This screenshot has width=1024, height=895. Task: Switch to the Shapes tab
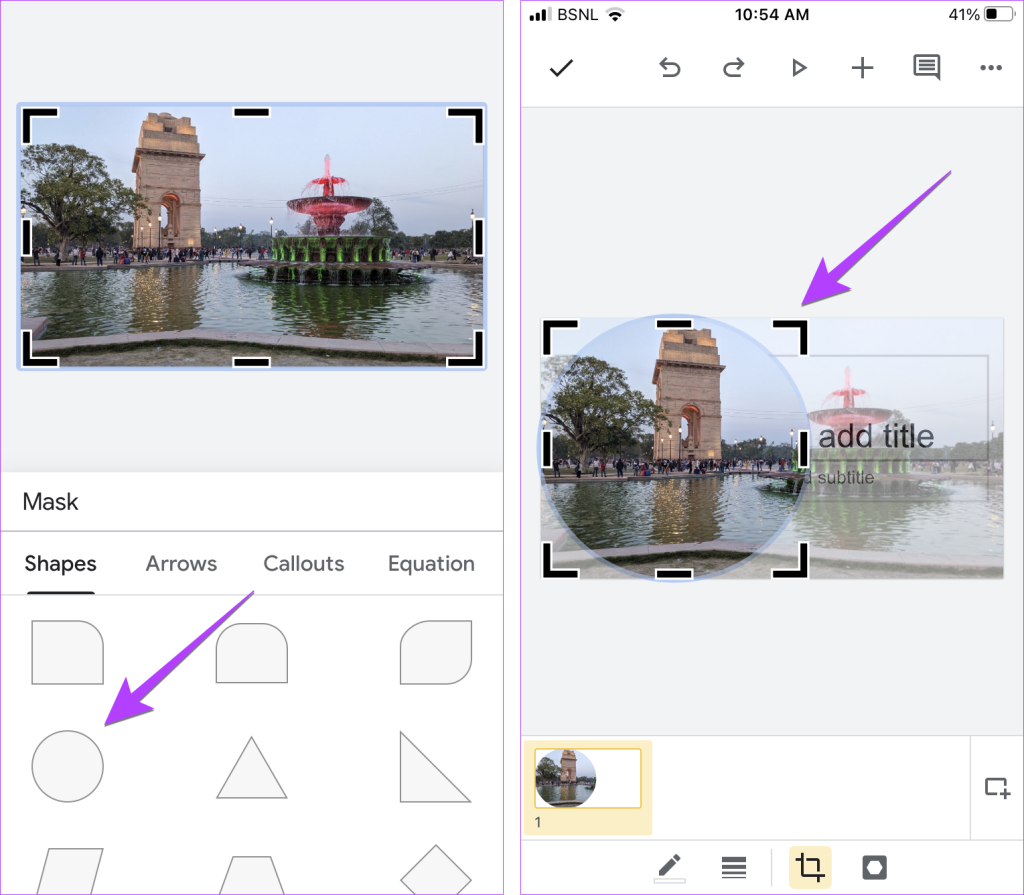(x=60, y=564)
